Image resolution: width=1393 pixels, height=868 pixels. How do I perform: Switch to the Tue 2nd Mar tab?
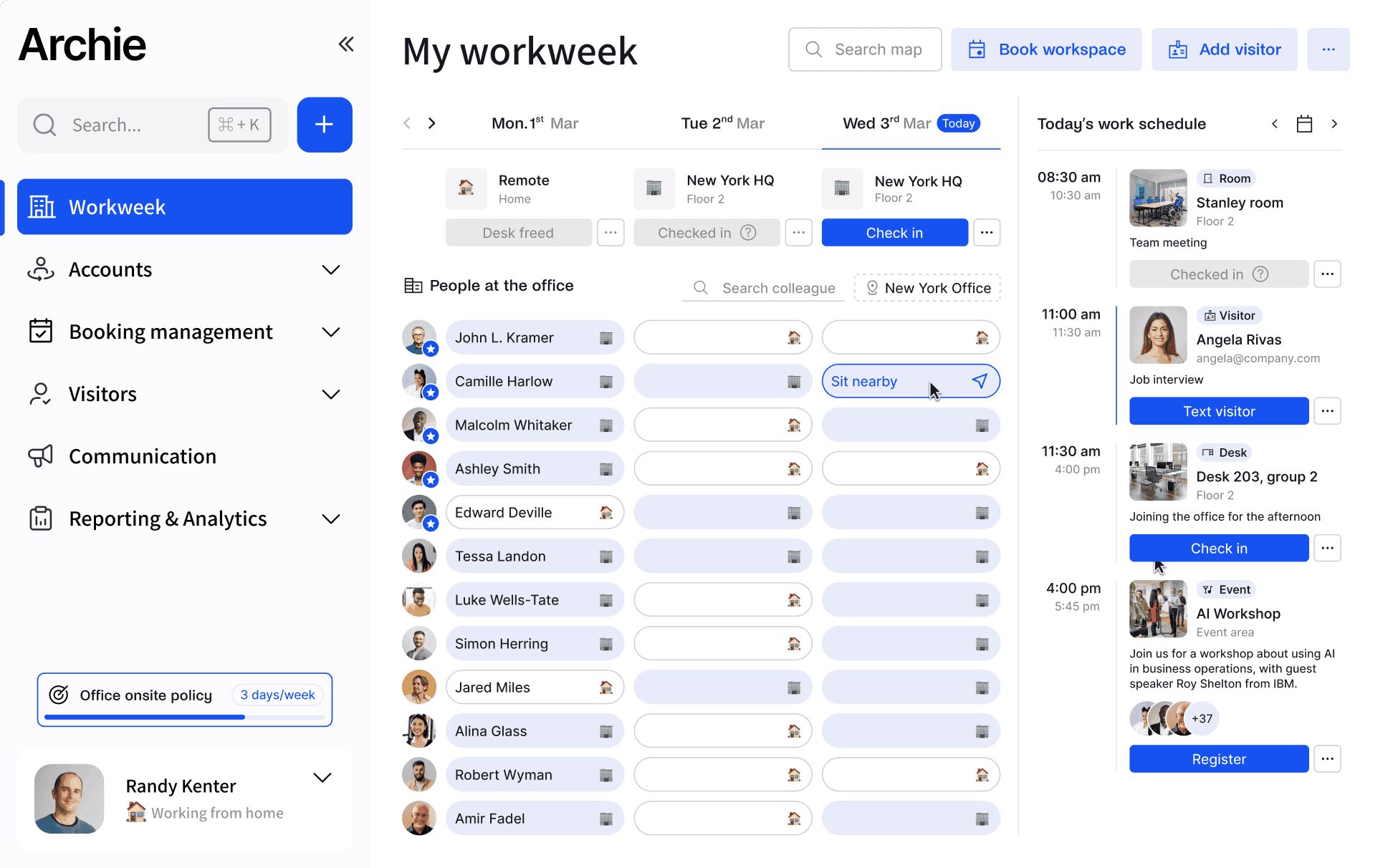pos(722,122)
